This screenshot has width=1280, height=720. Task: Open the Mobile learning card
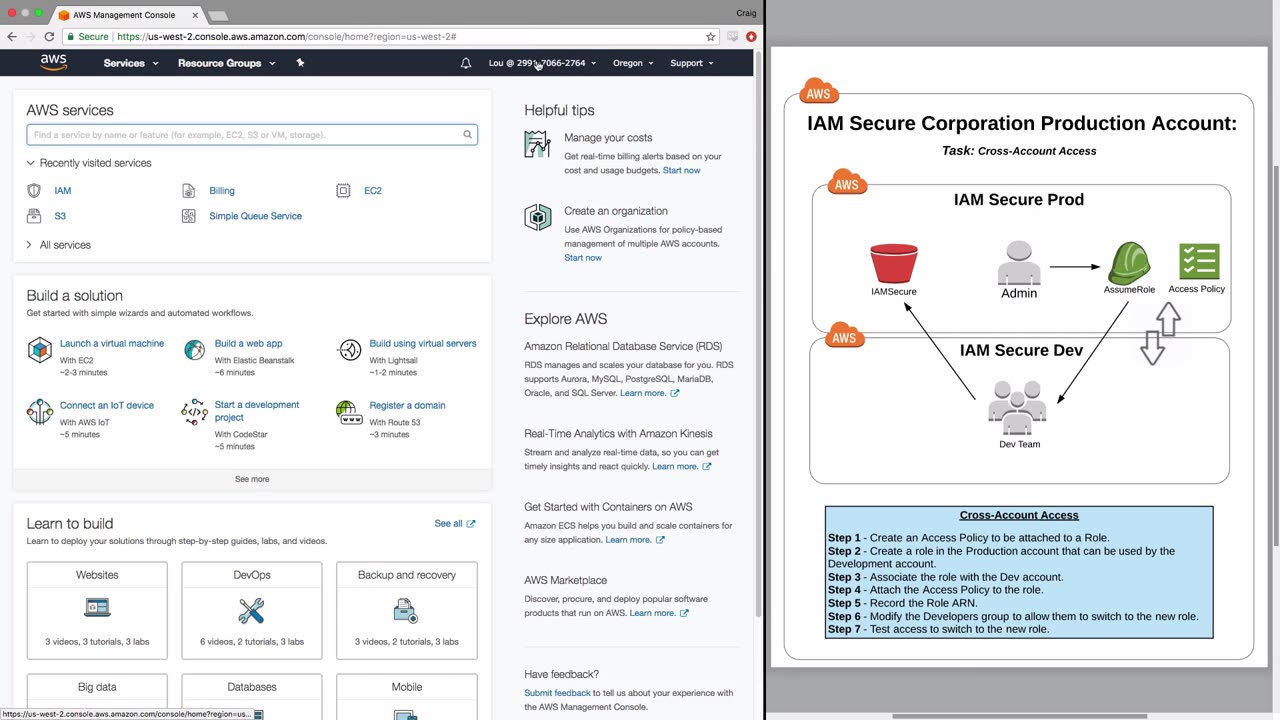(407, 697)
